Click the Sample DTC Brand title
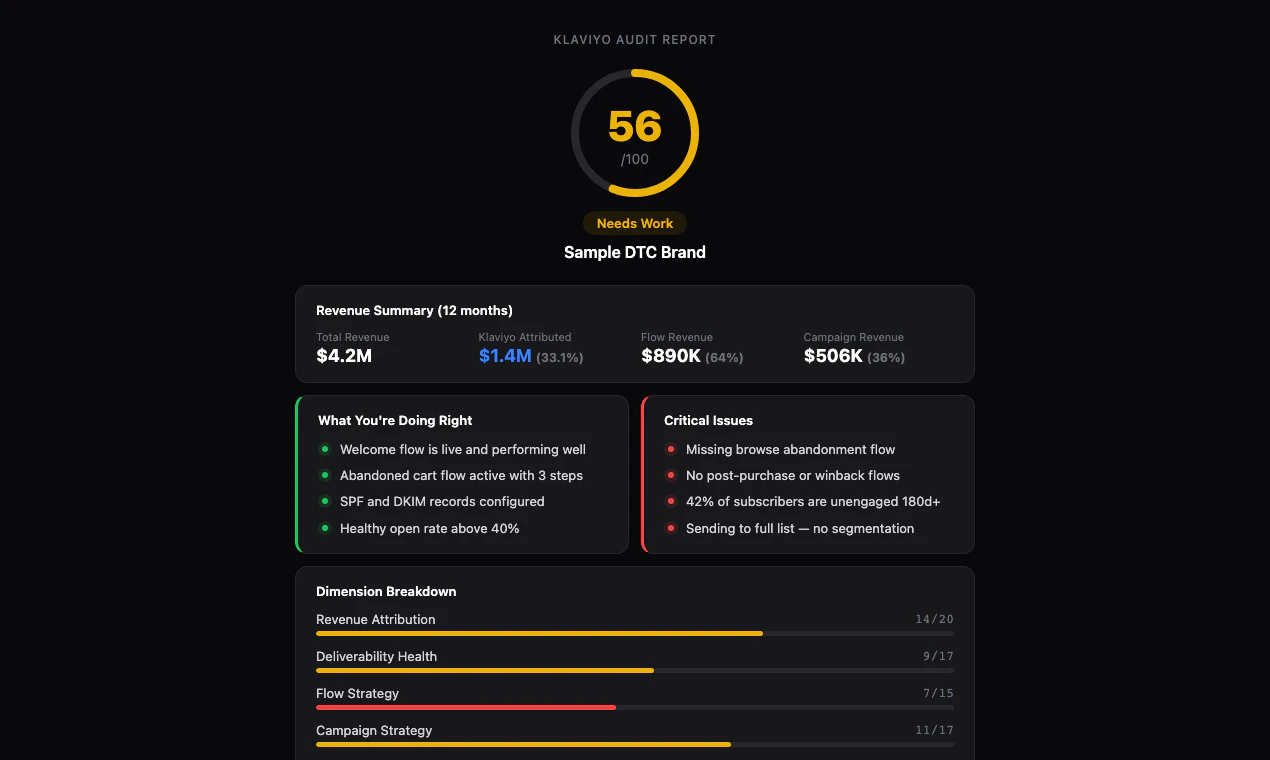Screen dimensions: 1270x760 pyautogui.click(x=635, y=252)
